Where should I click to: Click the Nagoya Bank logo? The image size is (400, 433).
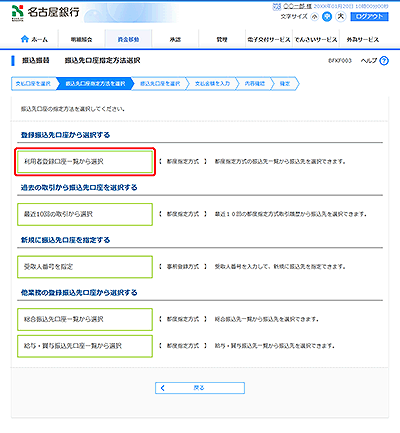coord(45,13)
